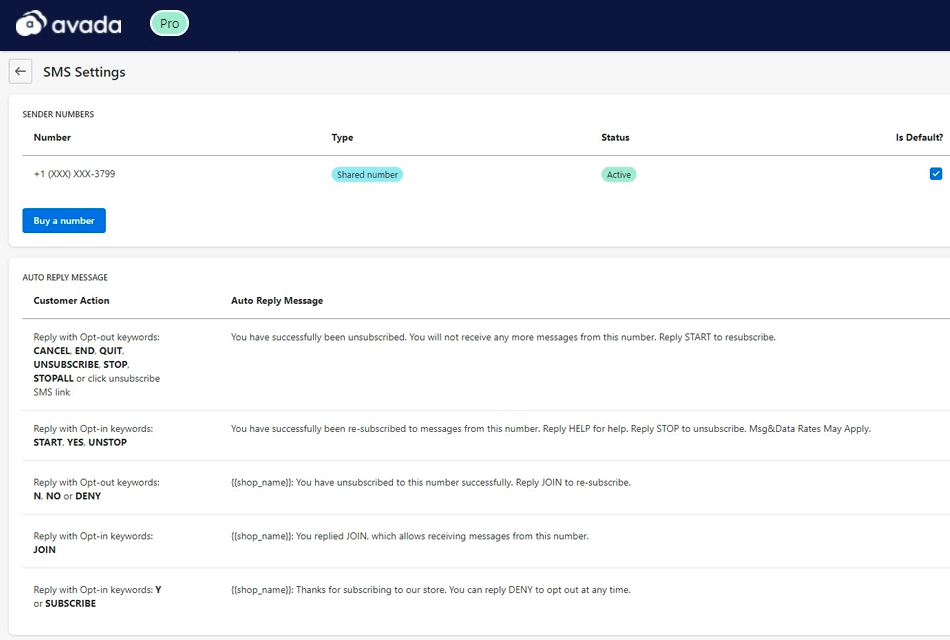Open the successfully been unsubscribed reply message

coord(503,337)
